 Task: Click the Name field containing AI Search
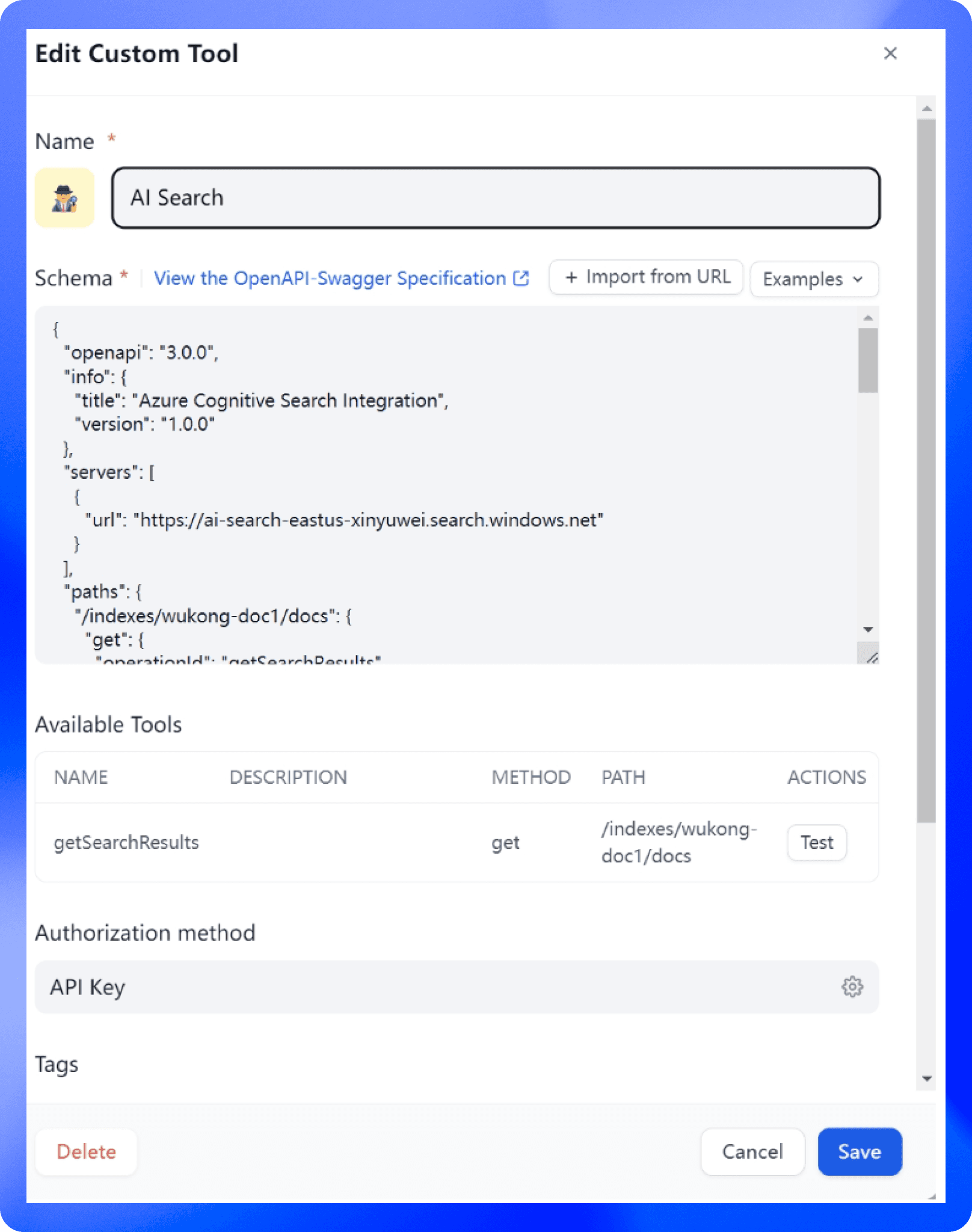pyautogui.click(x=496, y=198)
